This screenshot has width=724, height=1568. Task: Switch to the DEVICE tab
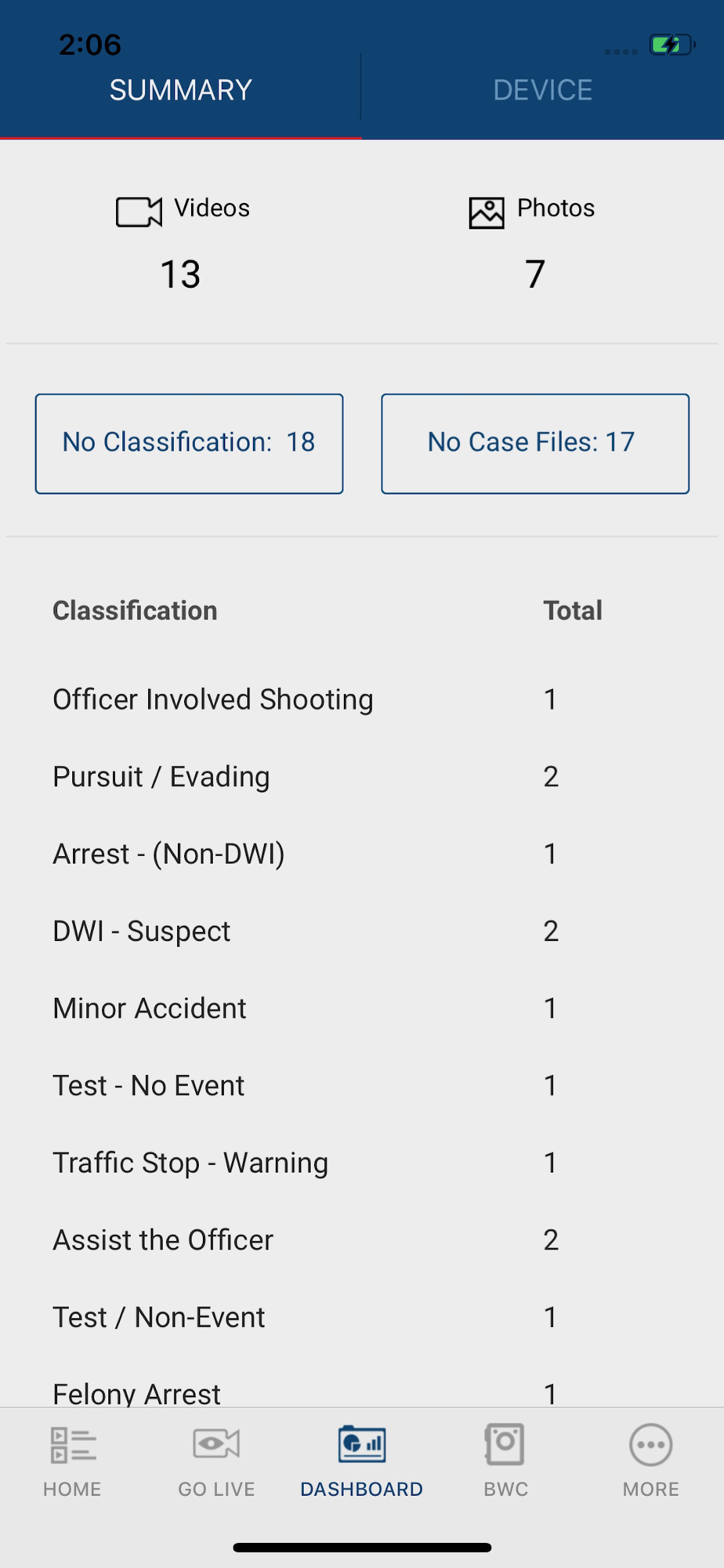[543, 89]
